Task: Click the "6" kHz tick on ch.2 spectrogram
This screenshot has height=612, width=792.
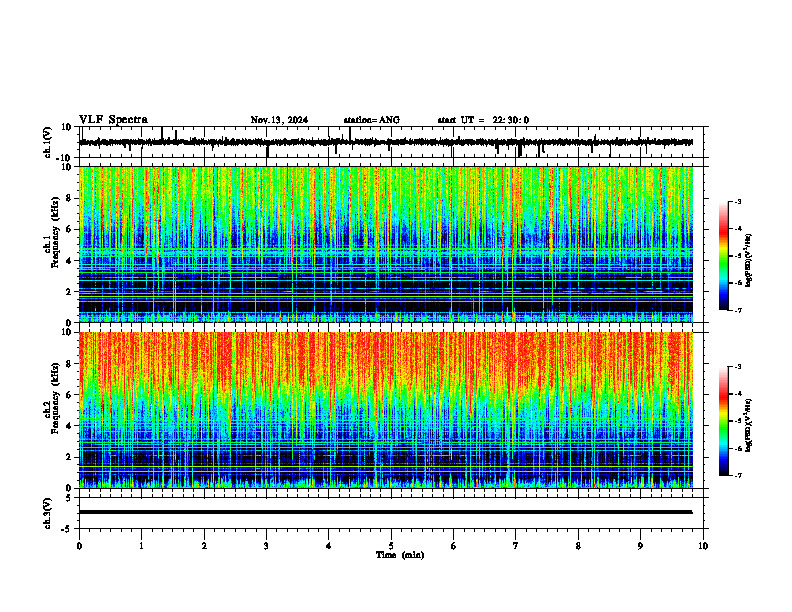Action: pos(70,395)
